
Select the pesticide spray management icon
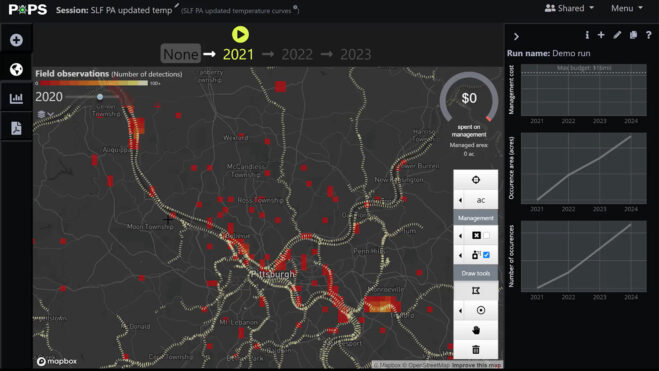[476, 255]
